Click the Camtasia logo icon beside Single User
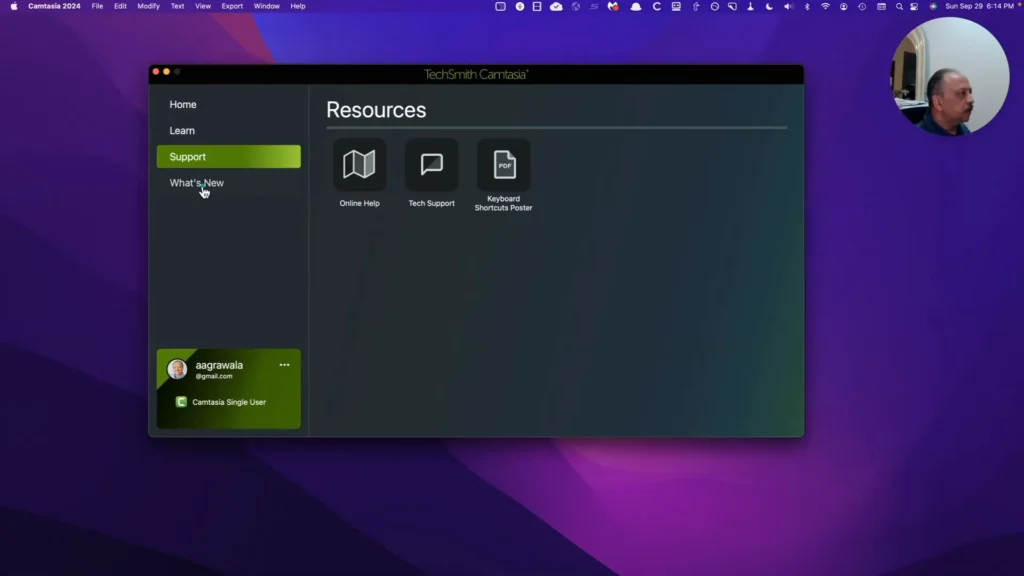1024x576 pixels. (x=181, y=402)
